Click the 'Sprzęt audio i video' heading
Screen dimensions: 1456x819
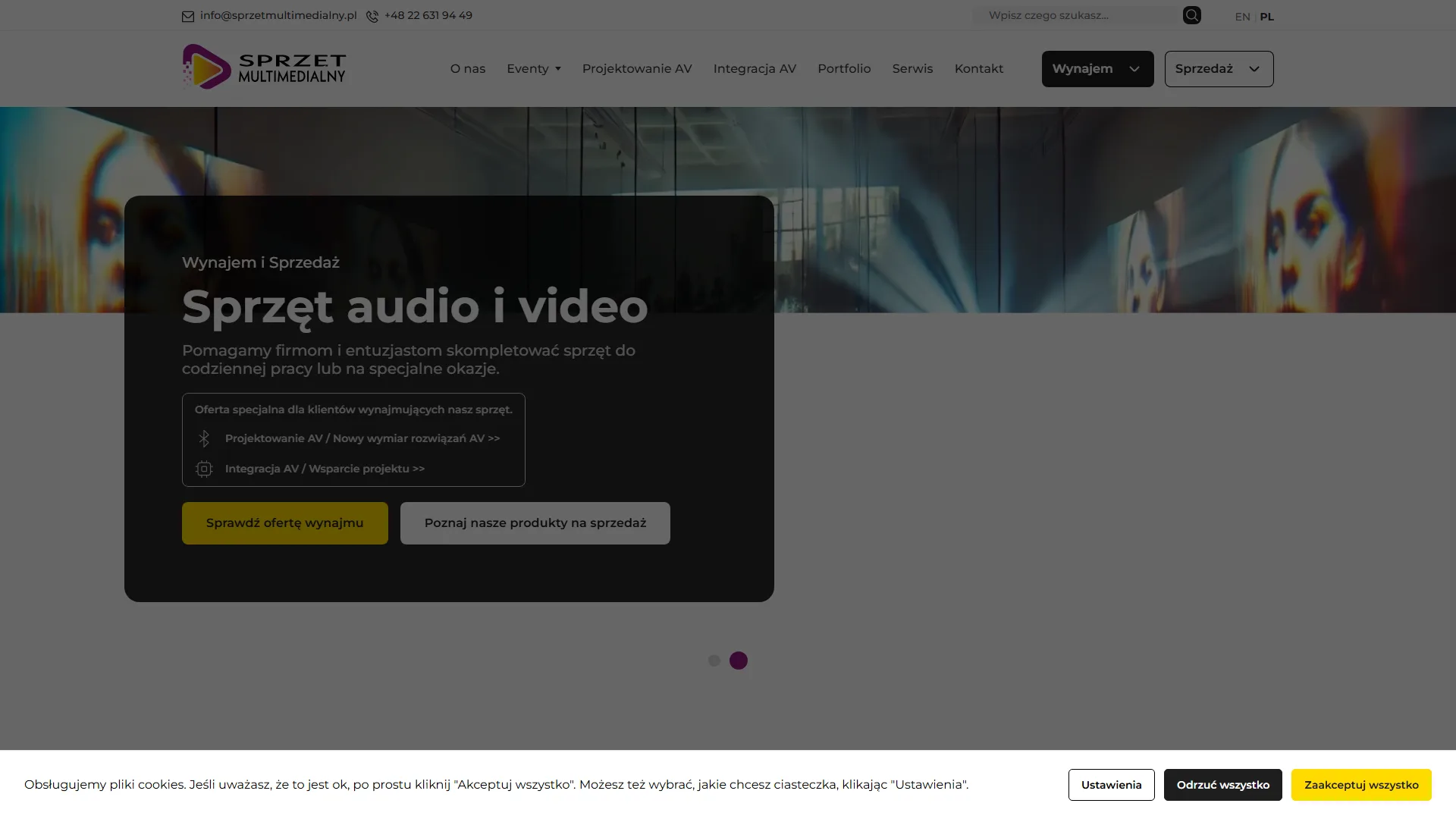[x=415, y=307]
